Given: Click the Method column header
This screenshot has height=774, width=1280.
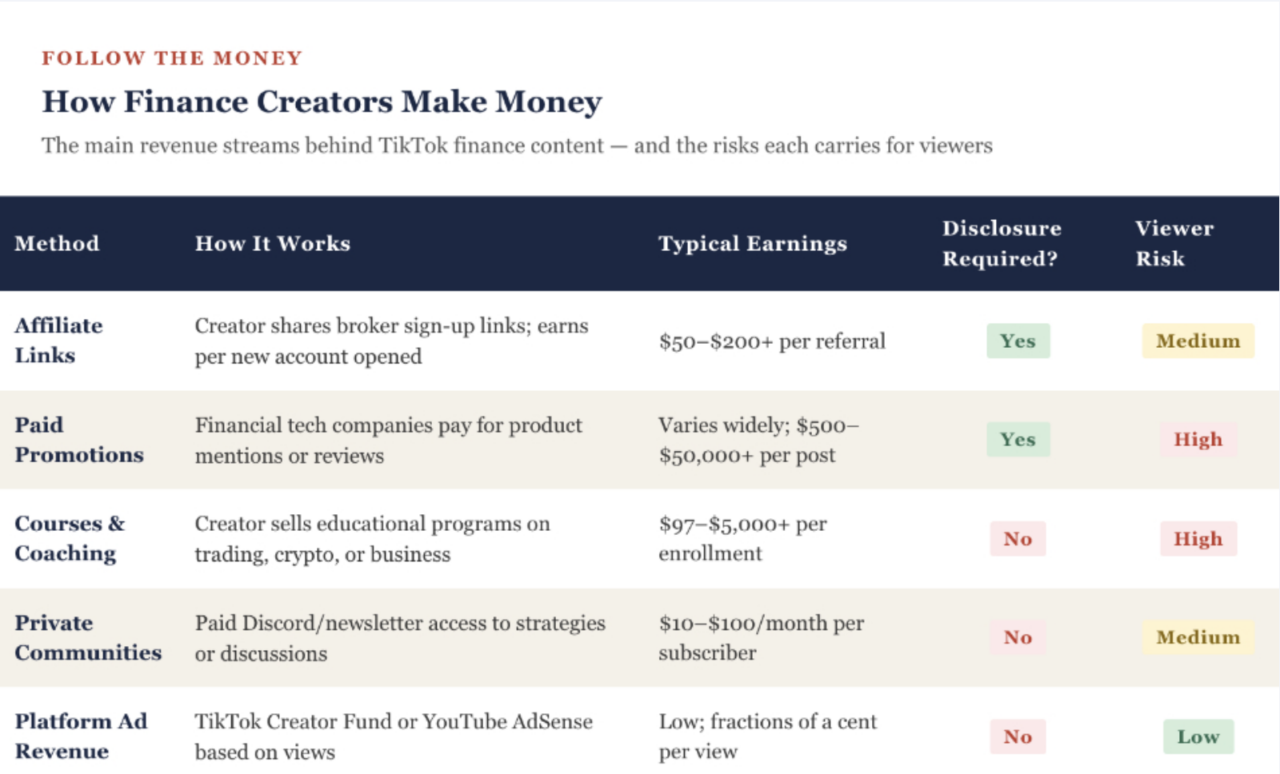Looking at the screenshot, I should pyautogui.click(x=57, y=243).
